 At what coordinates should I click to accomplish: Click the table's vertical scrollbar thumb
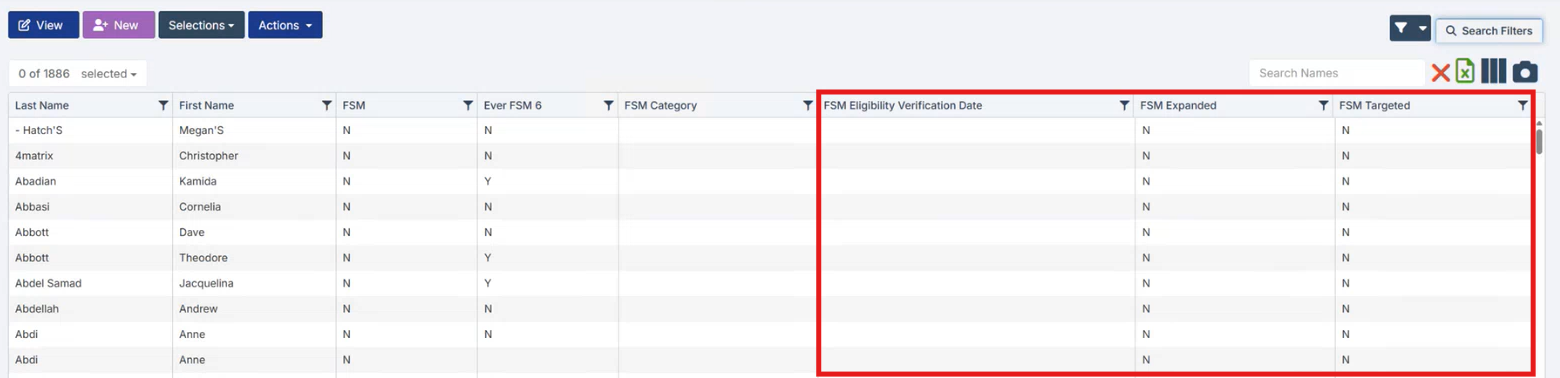pos(1539,140)
